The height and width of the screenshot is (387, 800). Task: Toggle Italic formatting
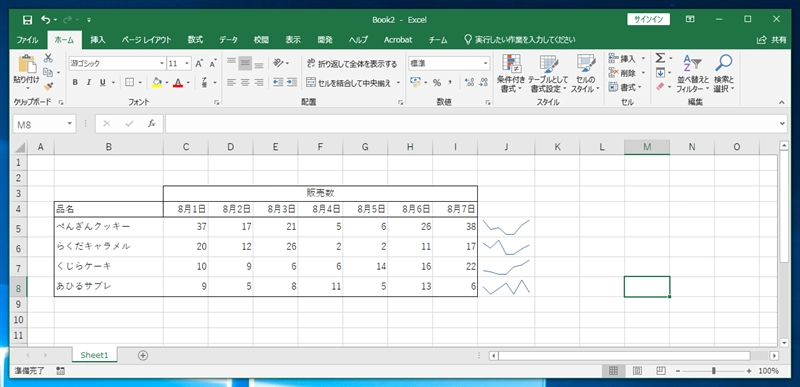coord(89,82)
